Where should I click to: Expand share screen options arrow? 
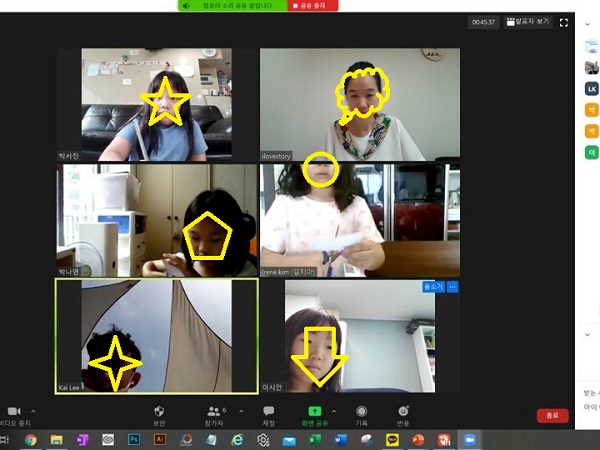point(334,411)
